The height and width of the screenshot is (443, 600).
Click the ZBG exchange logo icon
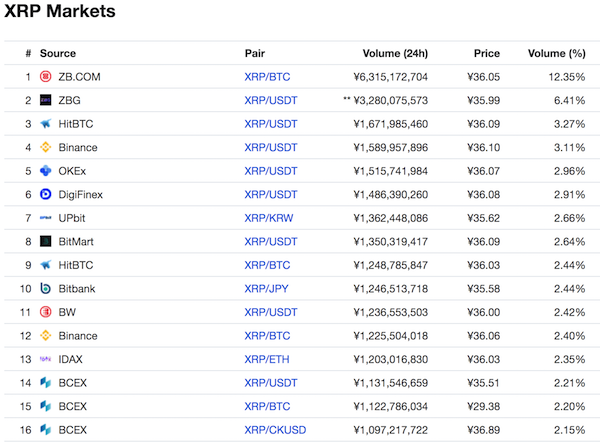tap(46, 100)
